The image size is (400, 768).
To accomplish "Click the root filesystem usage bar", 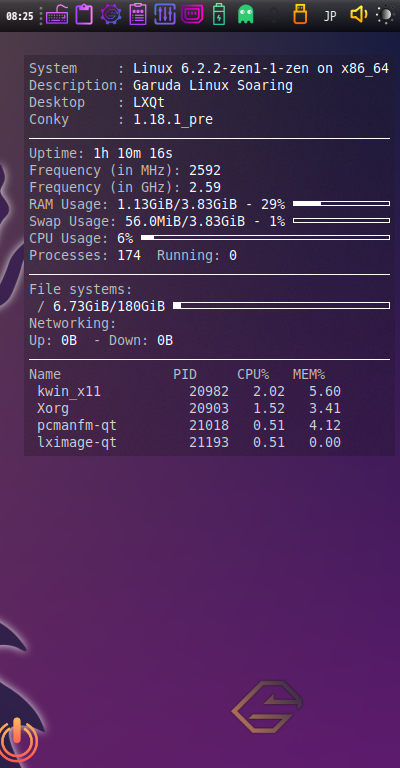I will click(282, 306).
